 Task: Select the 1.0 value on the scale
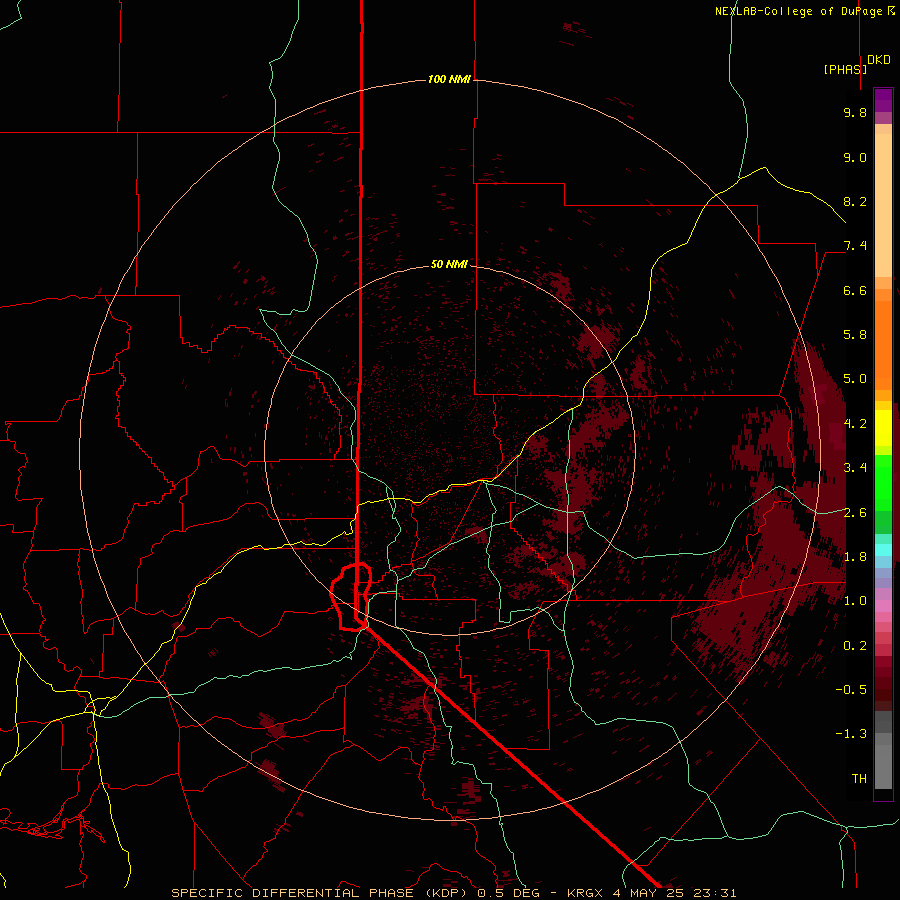(x=855, y=601)
